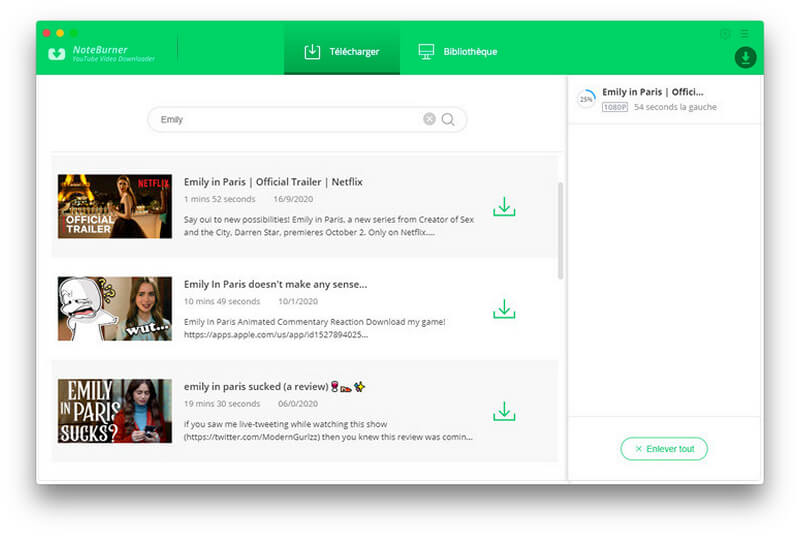The width and height of the screenshot is (800, 536).
Task: Click the '54 seconds la gauche' status text
Action: [675, 107]
